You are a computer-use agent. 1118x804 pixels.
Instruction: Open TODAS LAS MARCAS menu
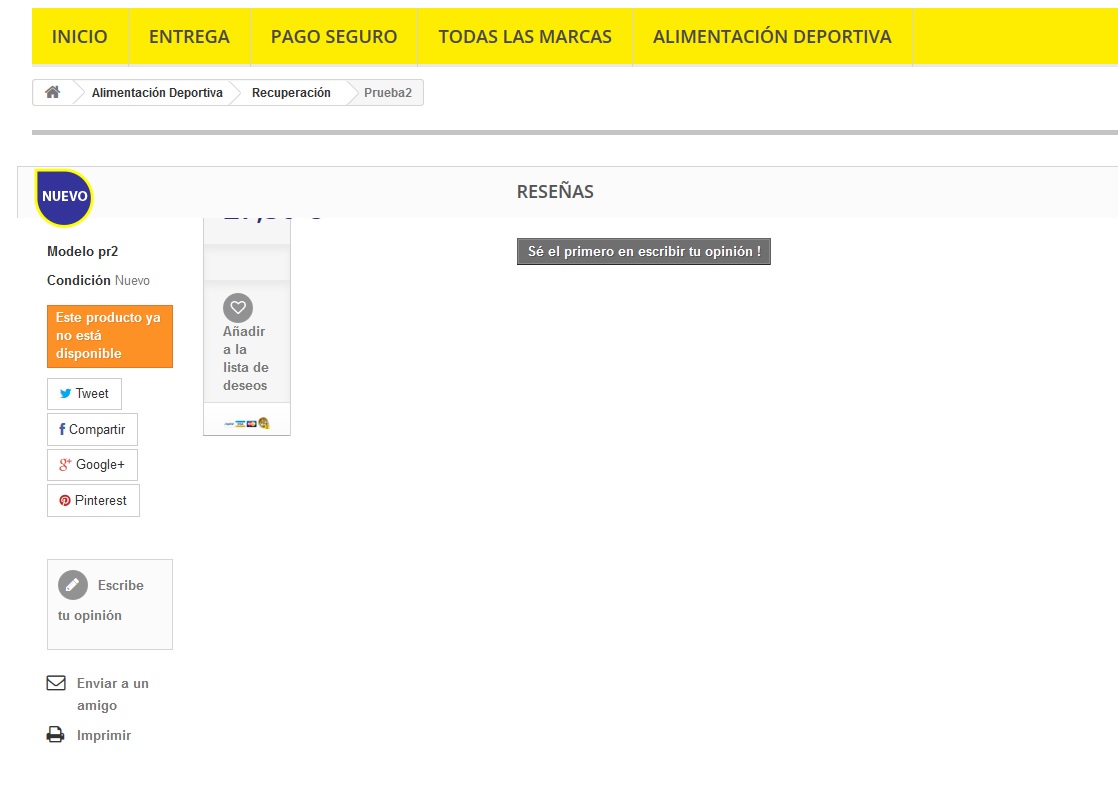[525, 37]
